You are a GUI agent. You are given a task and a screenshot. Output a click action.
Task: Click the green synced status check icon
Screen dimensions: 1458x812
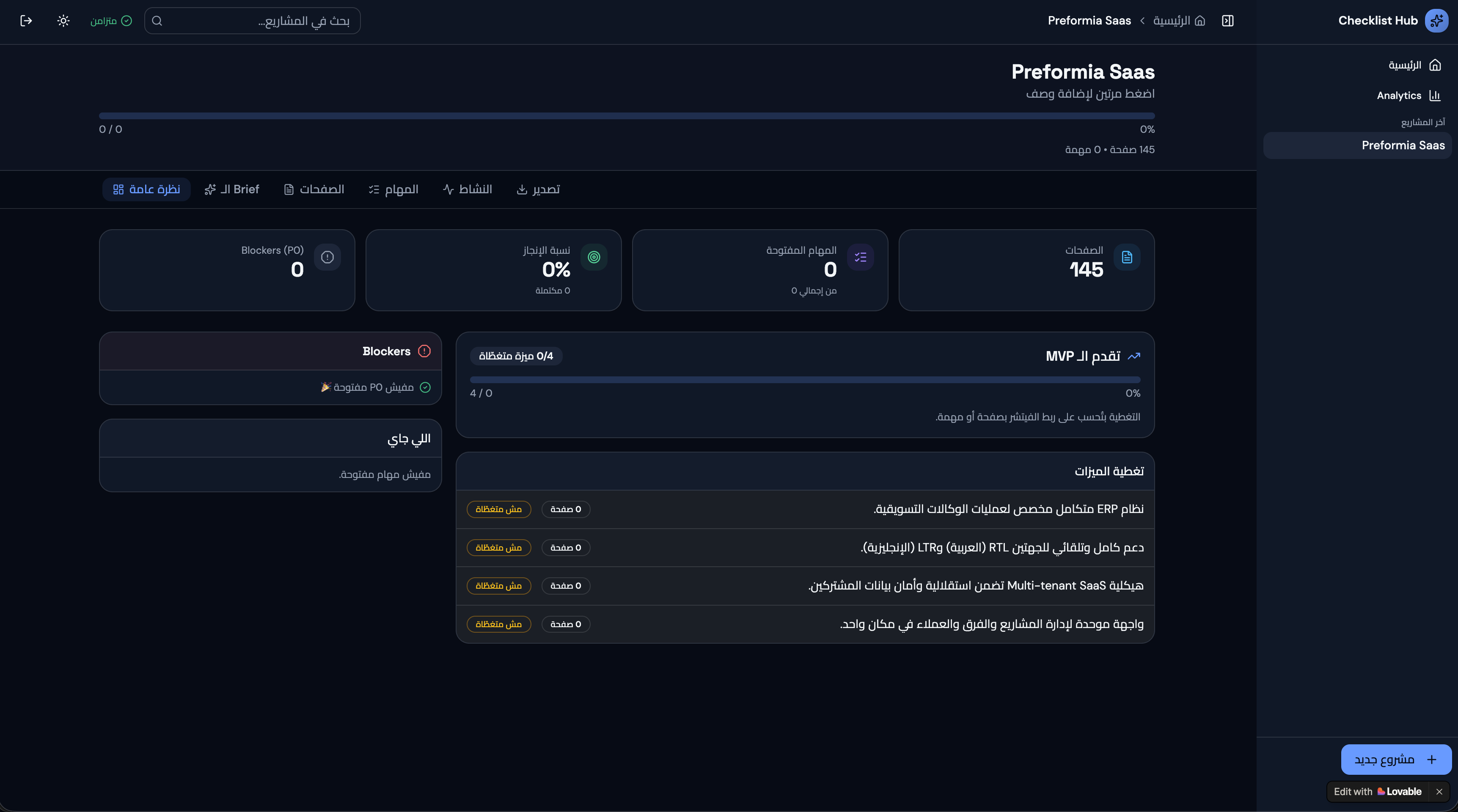pyautogui.click(x=127, y=21)
